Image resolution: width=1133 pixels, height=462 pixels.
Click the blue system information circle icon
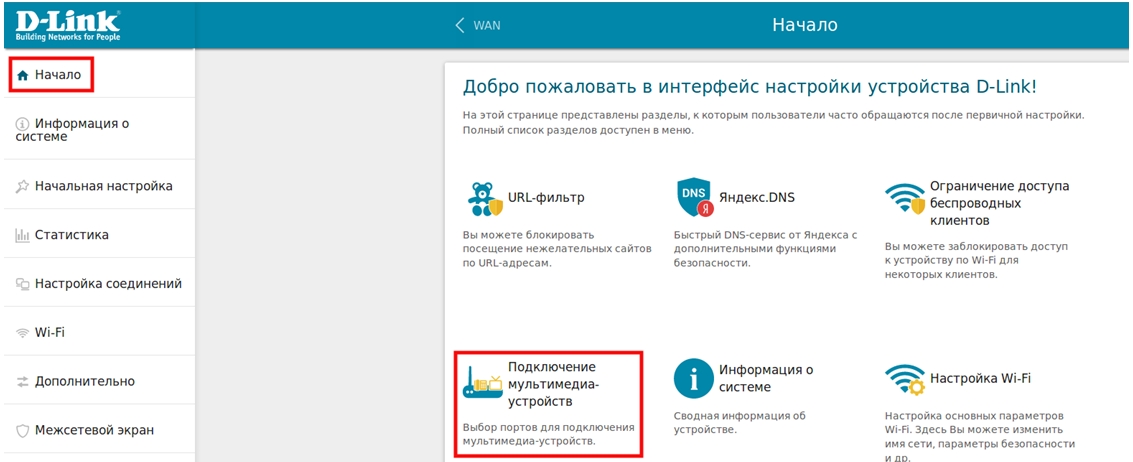click(693, 380)
